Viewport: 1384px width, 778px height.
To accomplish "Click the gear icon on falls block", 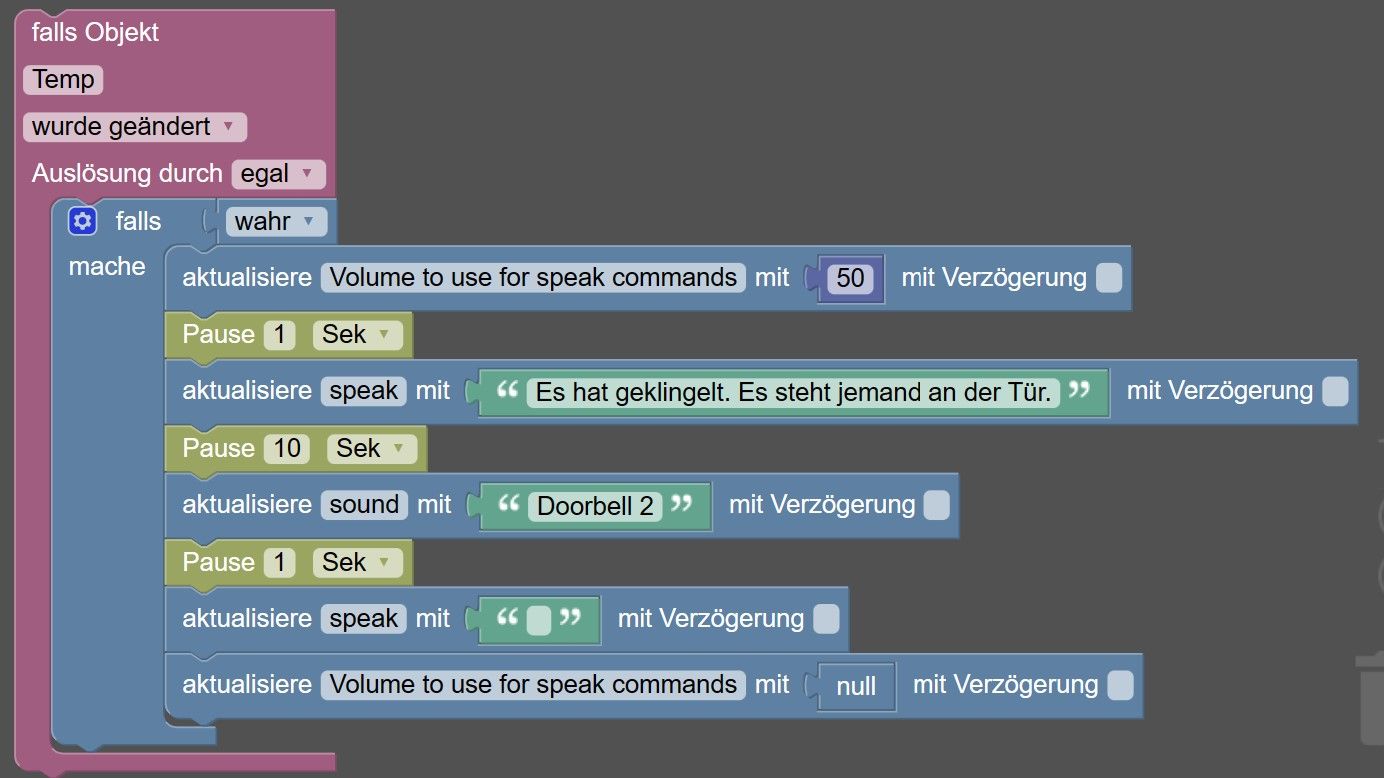I will click(x=83, y=221).
